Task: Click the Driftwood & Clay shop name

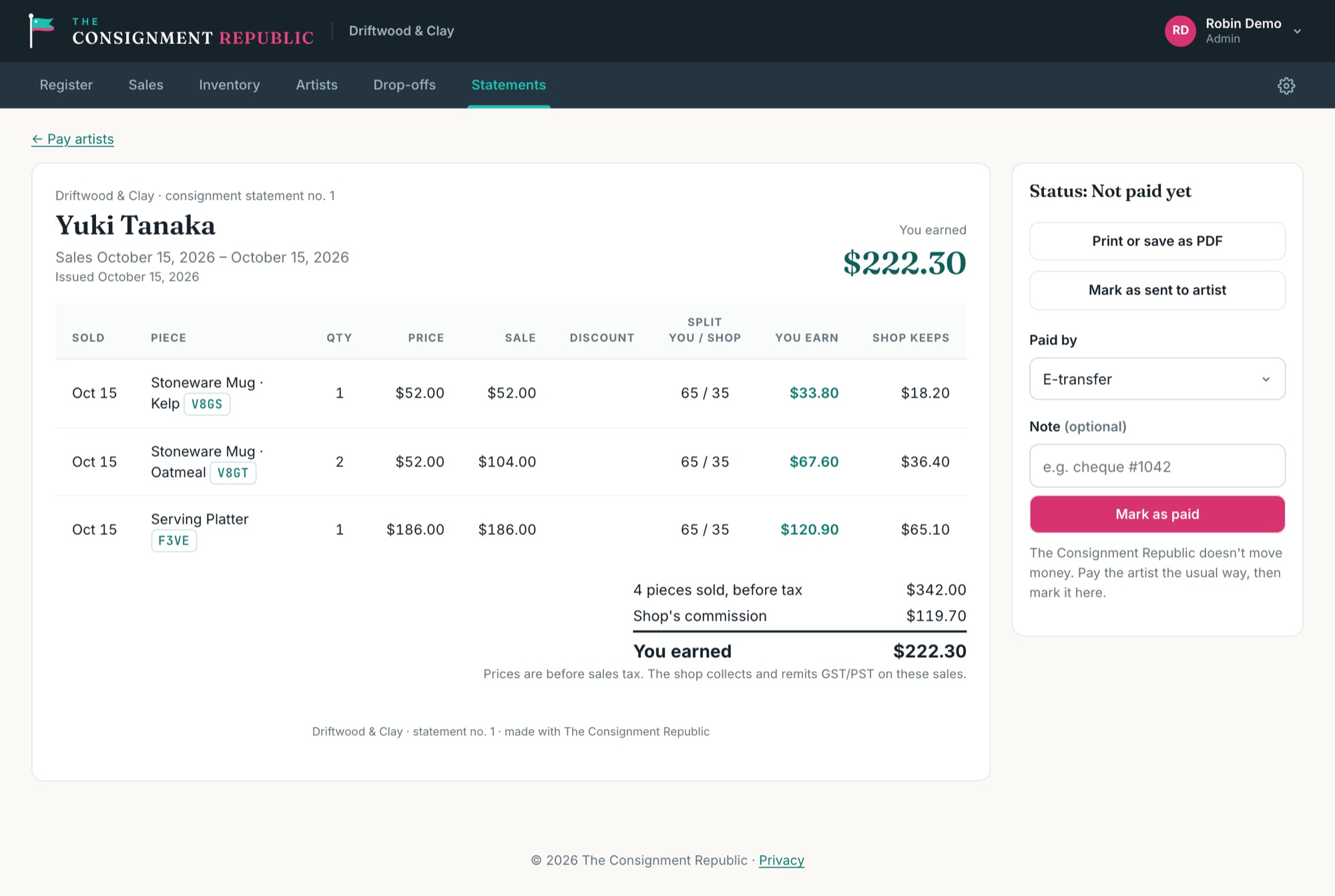Action: [401, 31]
